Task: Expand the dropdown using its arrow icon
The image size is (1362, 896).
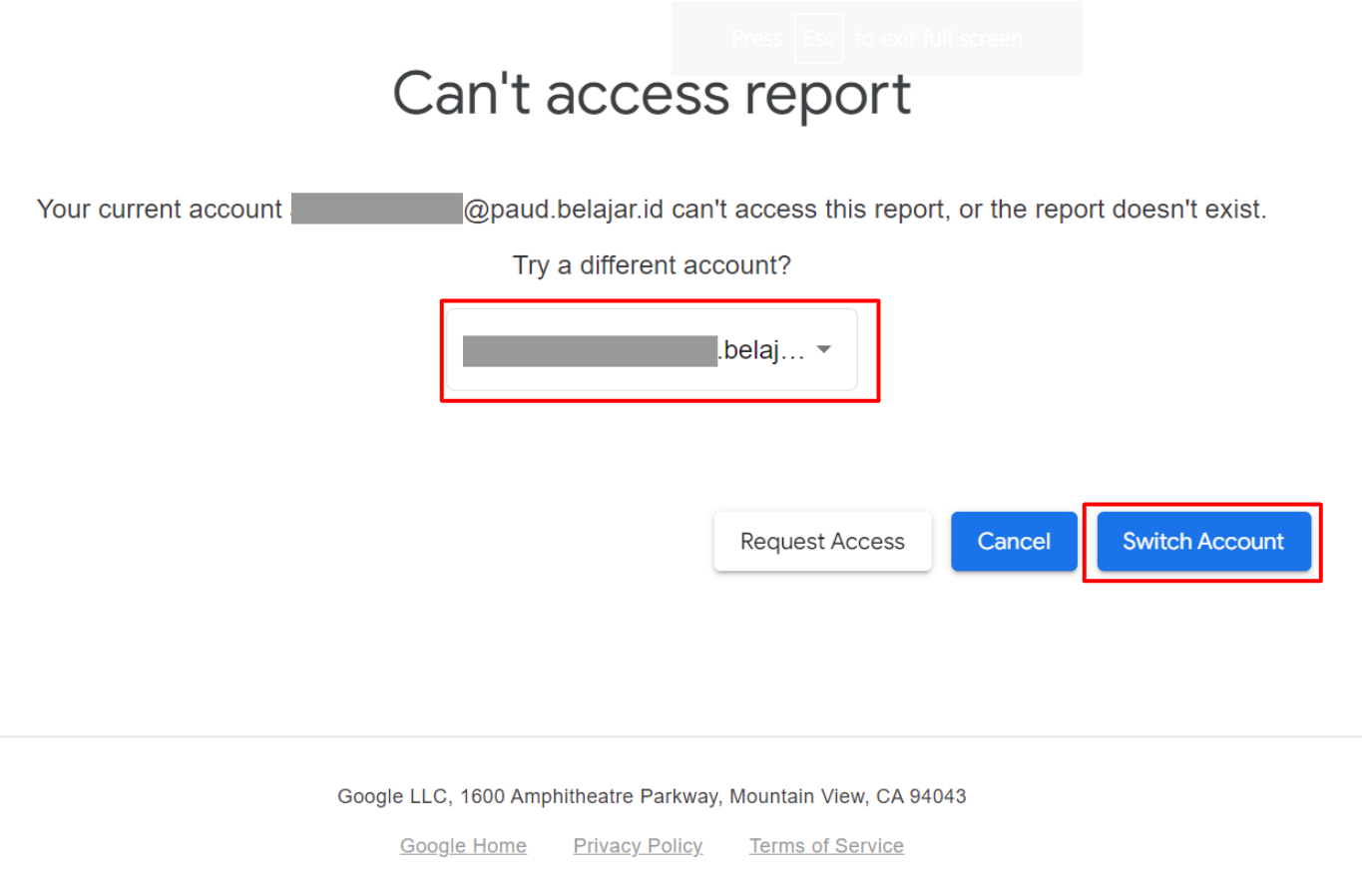Action: (824, 349)
